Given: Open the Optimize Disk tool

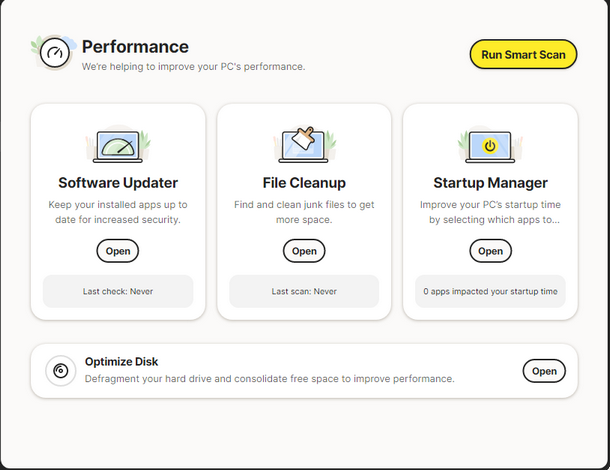Looking at the screenshot, I should click(544, 371).
